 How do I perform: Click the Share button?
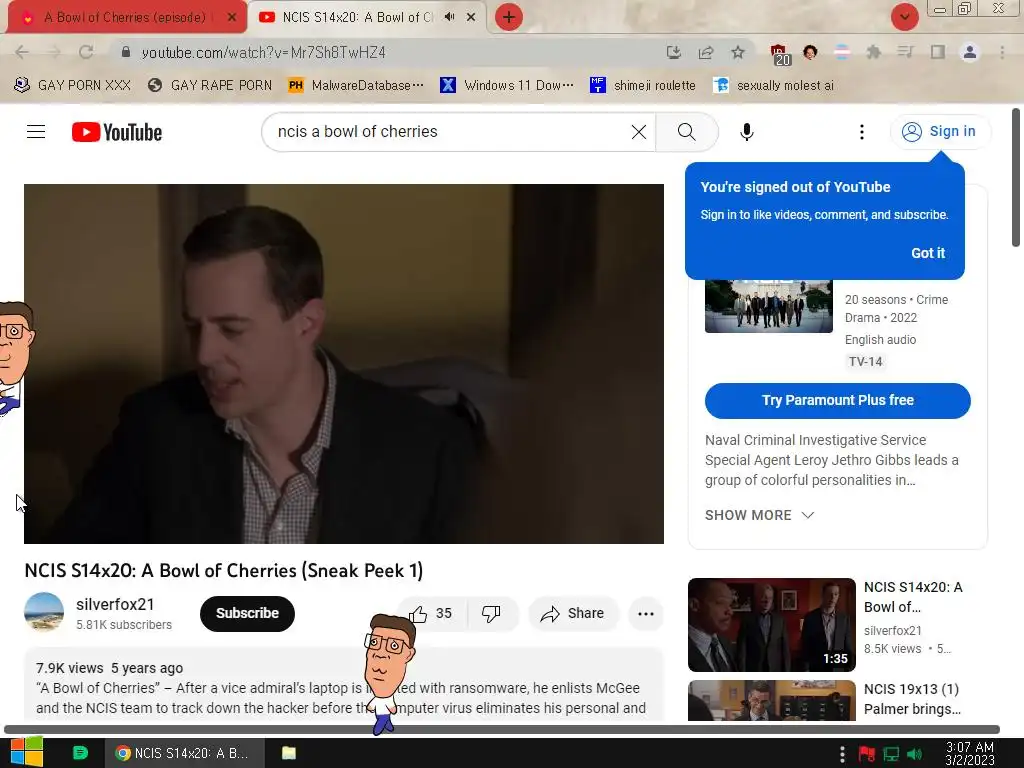pos(573,613)
